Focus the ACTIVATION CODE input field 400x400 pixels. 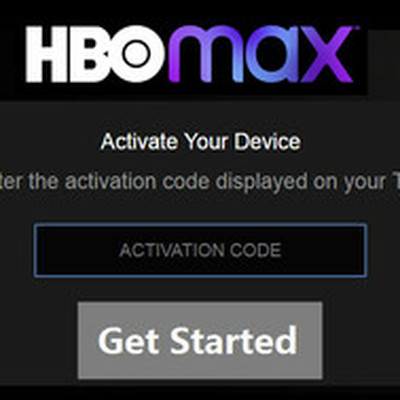click(x=200, y=250)
